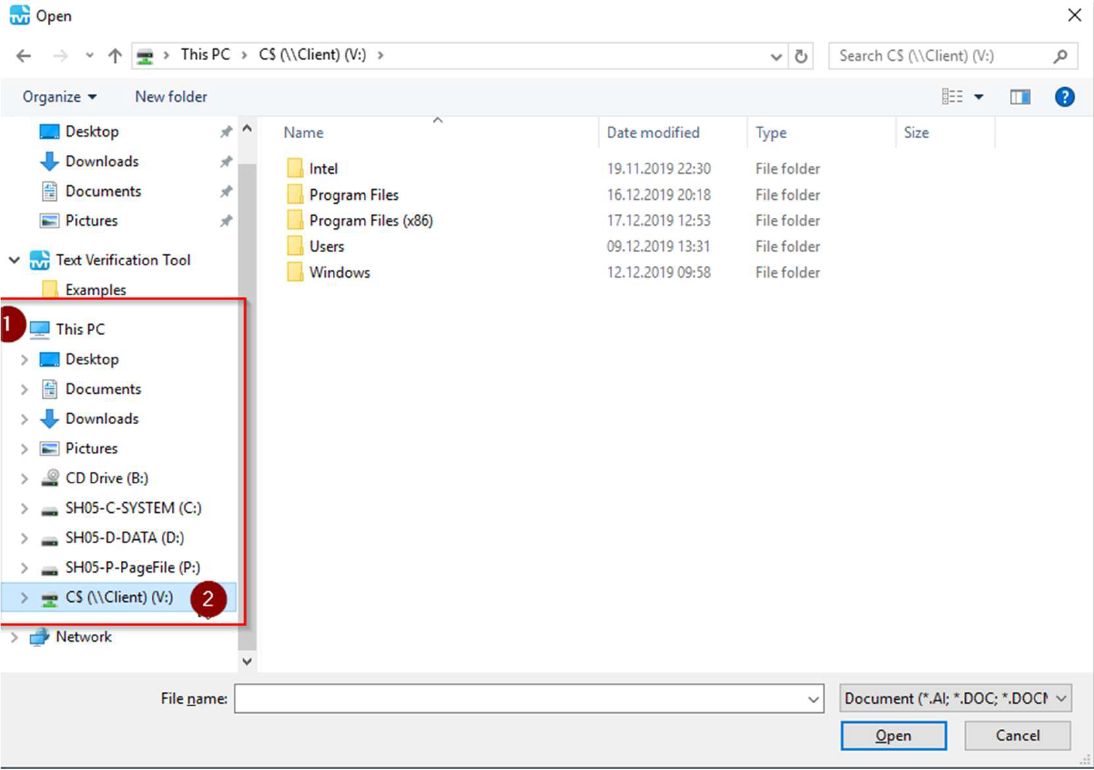Open the Organize menu

coord(57,96)
